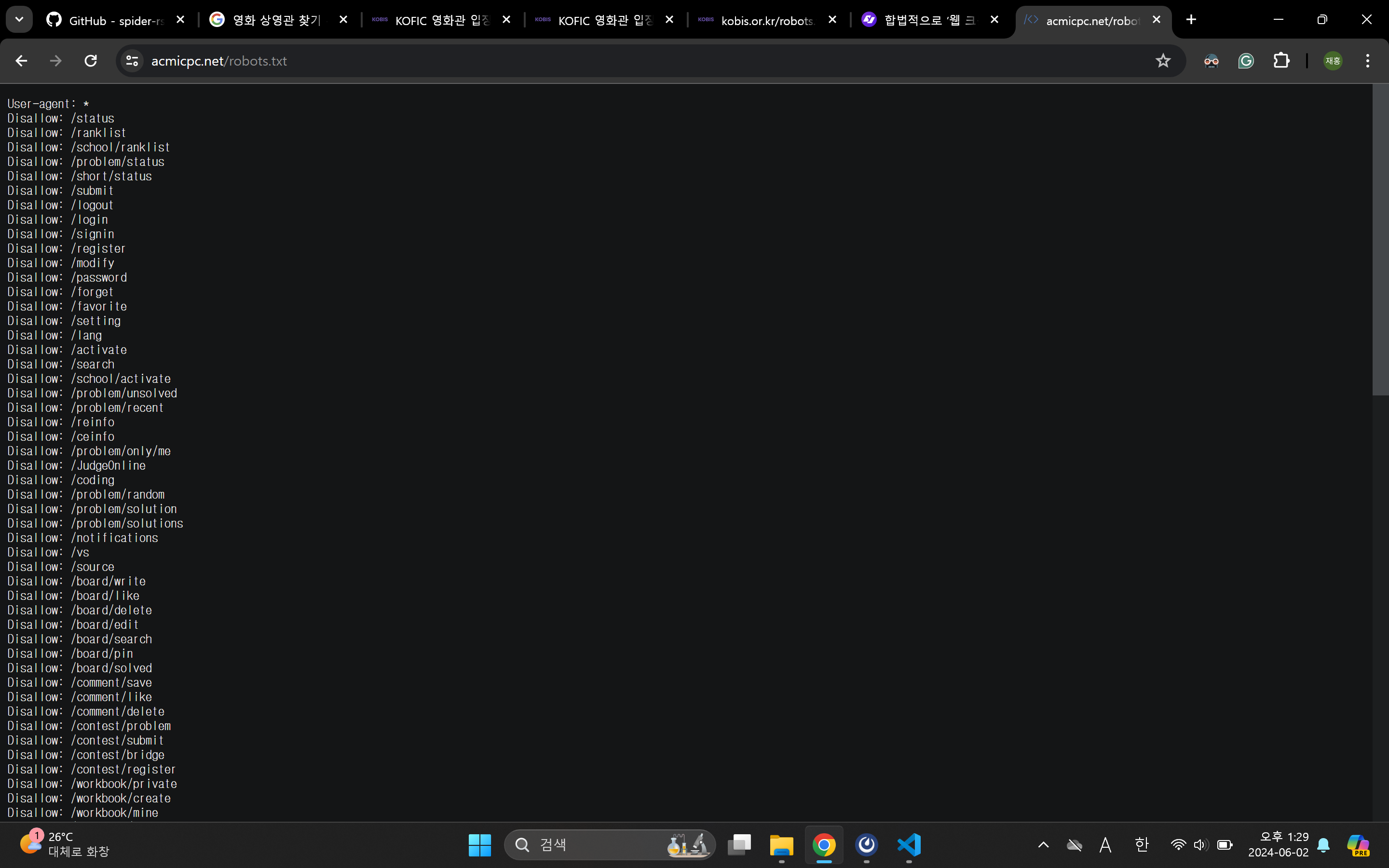Open Task View on the taskbar

pos(739,844)
